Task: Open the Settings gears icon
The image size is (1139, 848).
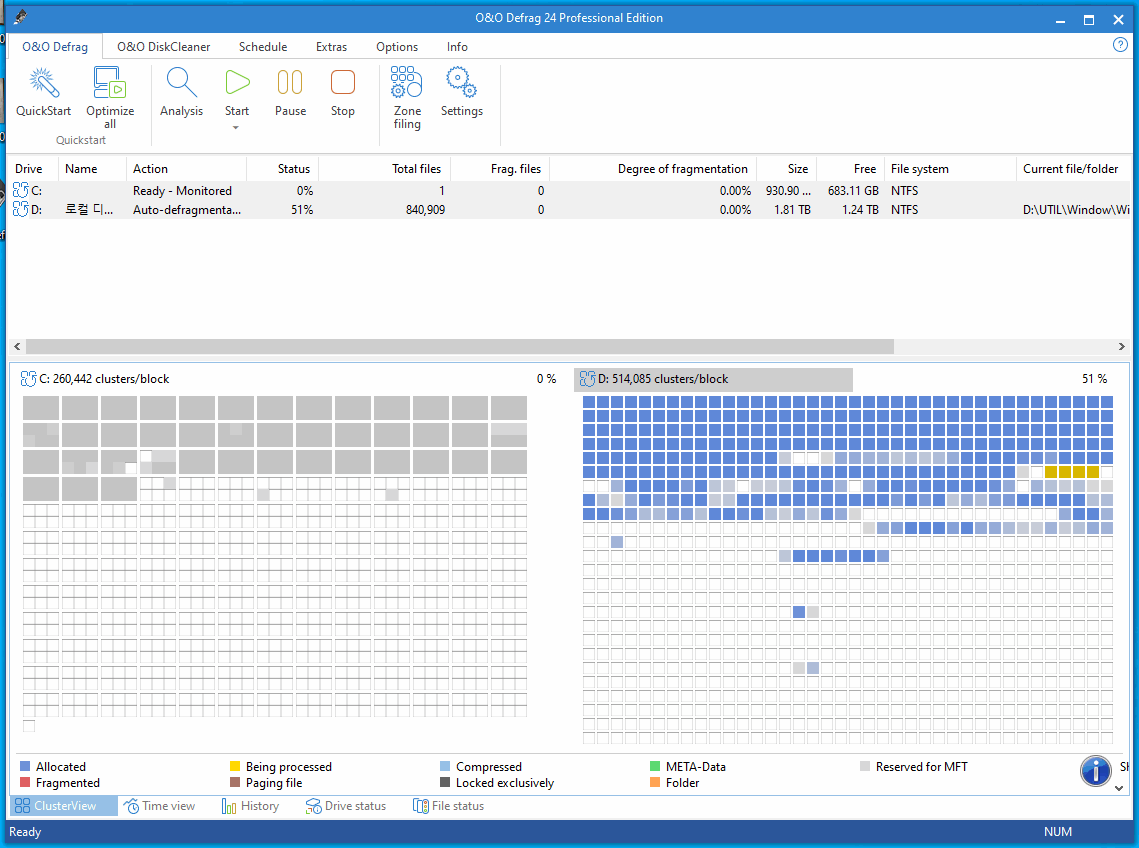Action: [461, 84]
